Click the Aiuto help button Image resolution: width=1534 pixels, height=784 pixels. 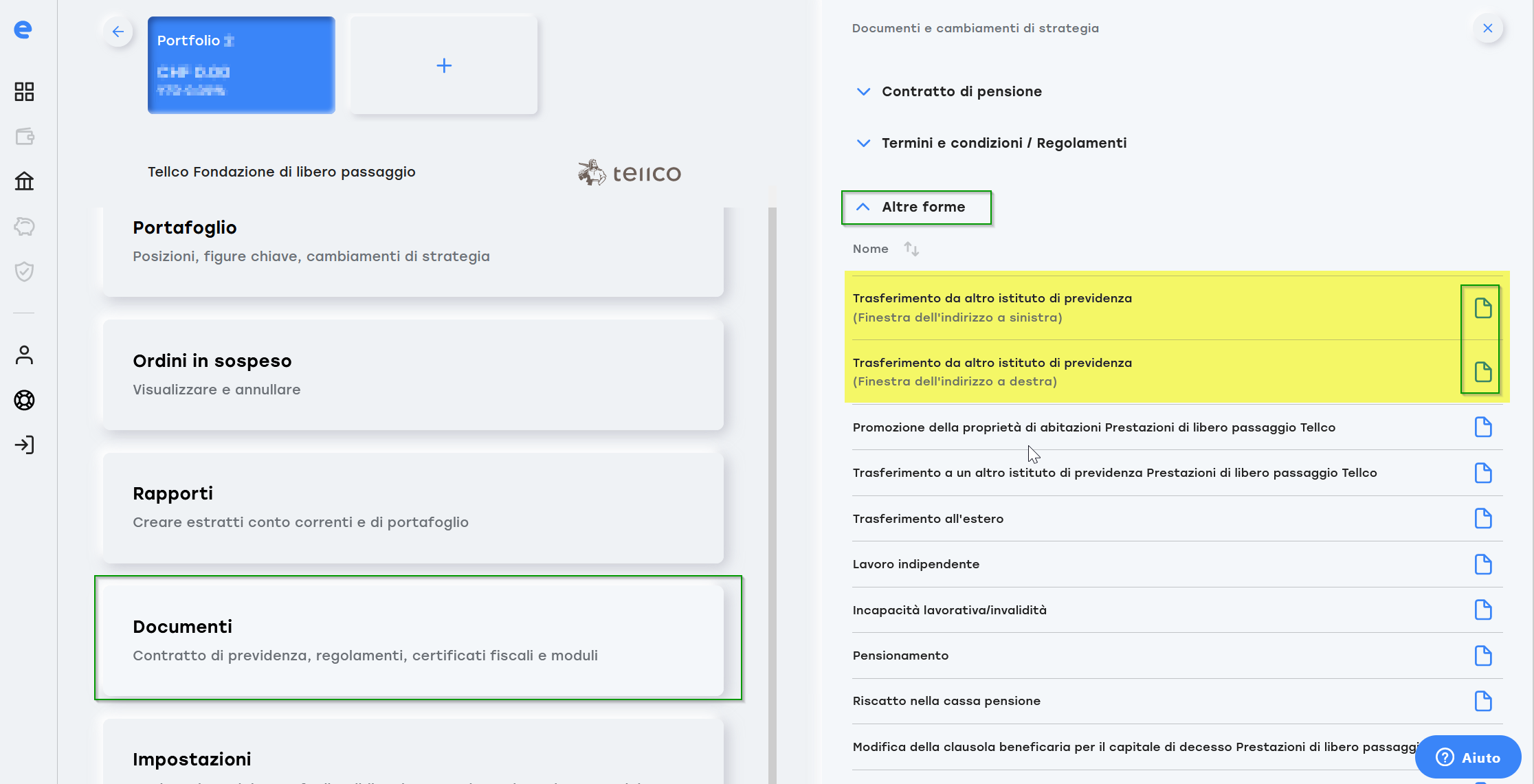[x=1467, y=757]
